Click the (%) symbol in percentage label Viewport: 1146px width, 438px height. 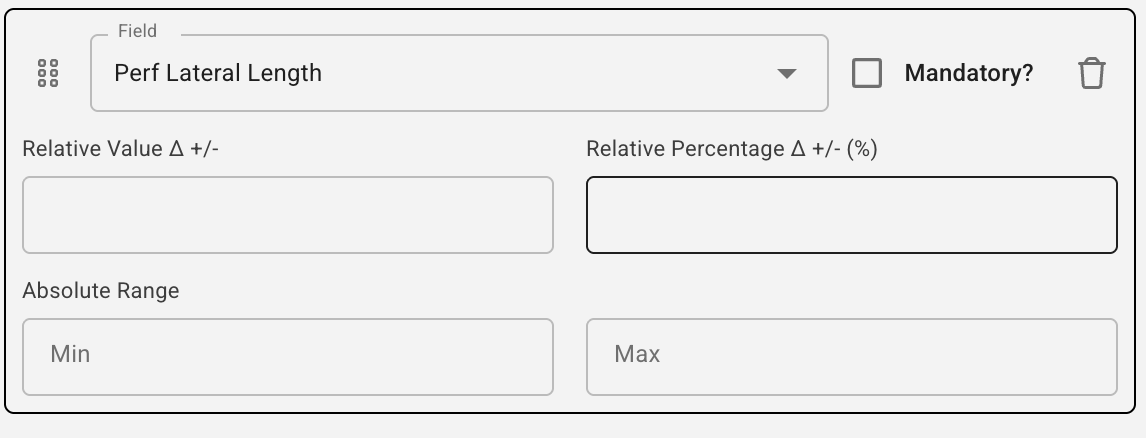coord(861,149)
